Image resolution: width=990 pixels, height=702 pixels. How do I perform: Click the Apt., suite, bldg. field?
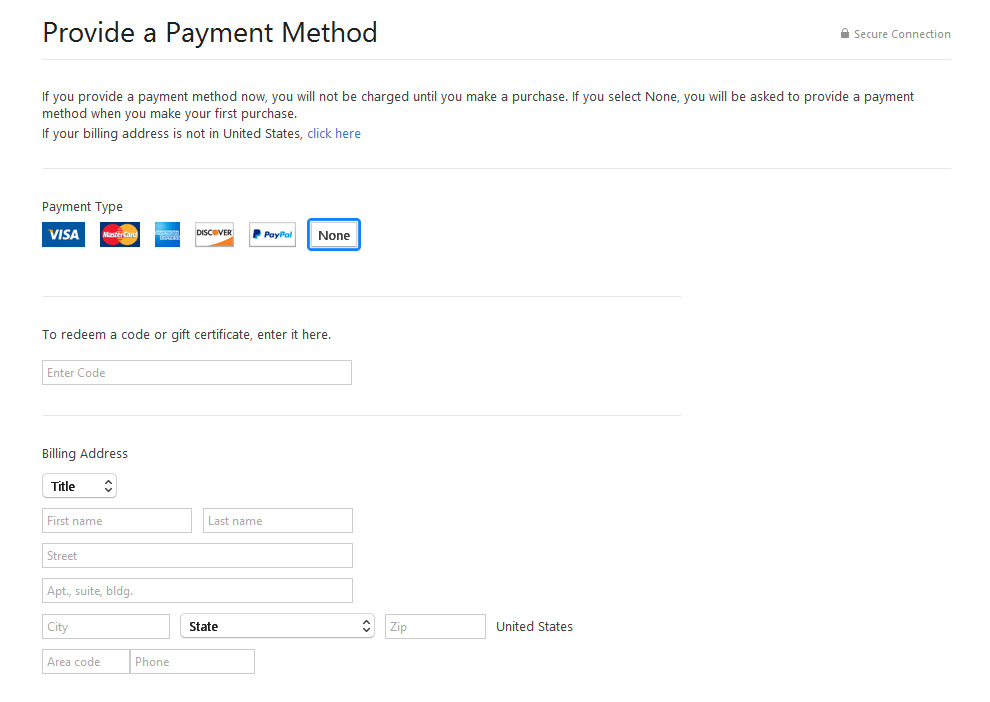point(197,591)
